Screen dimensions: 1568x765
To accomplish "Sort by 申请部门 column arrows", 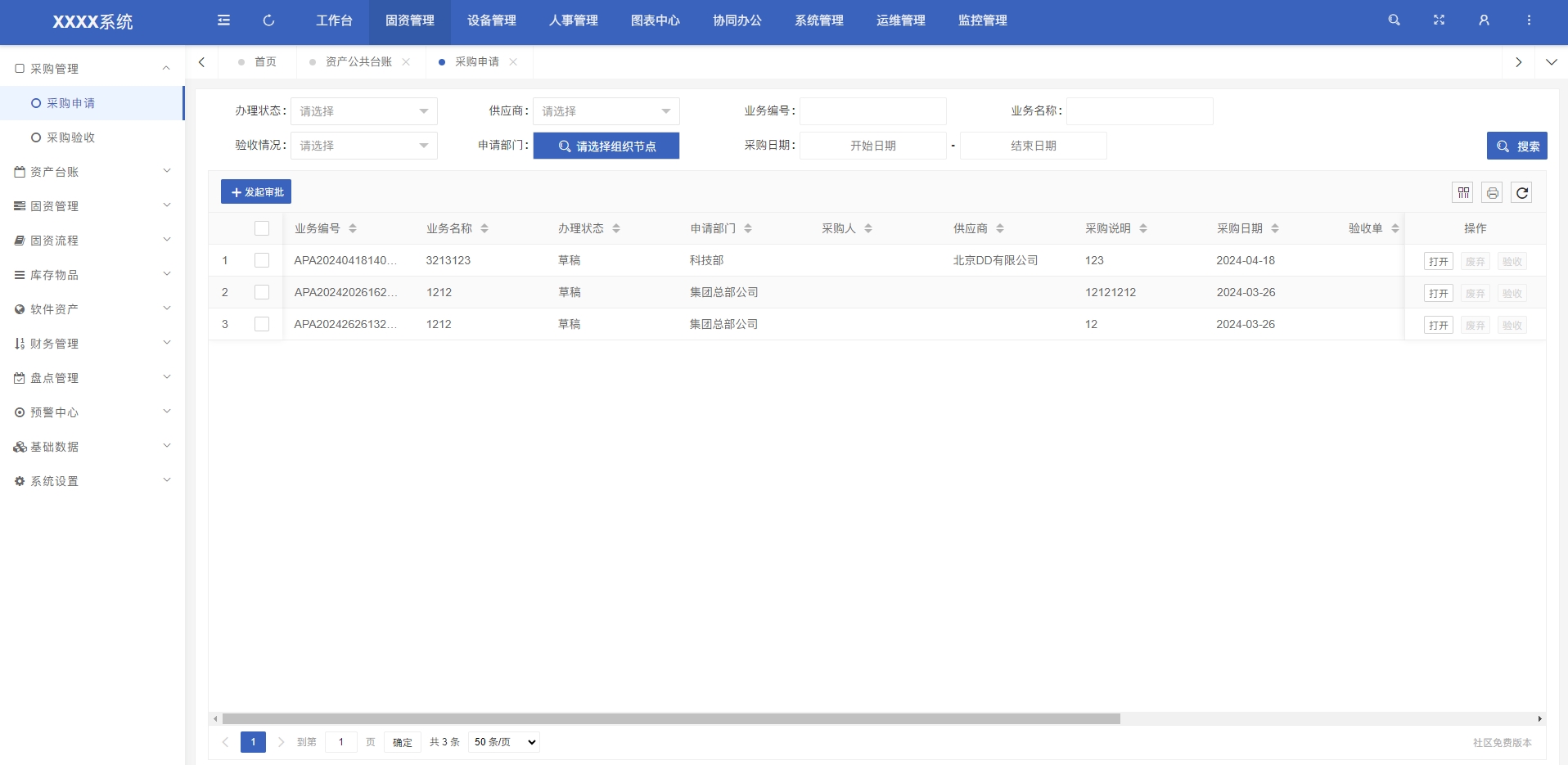I will point(748,228).
